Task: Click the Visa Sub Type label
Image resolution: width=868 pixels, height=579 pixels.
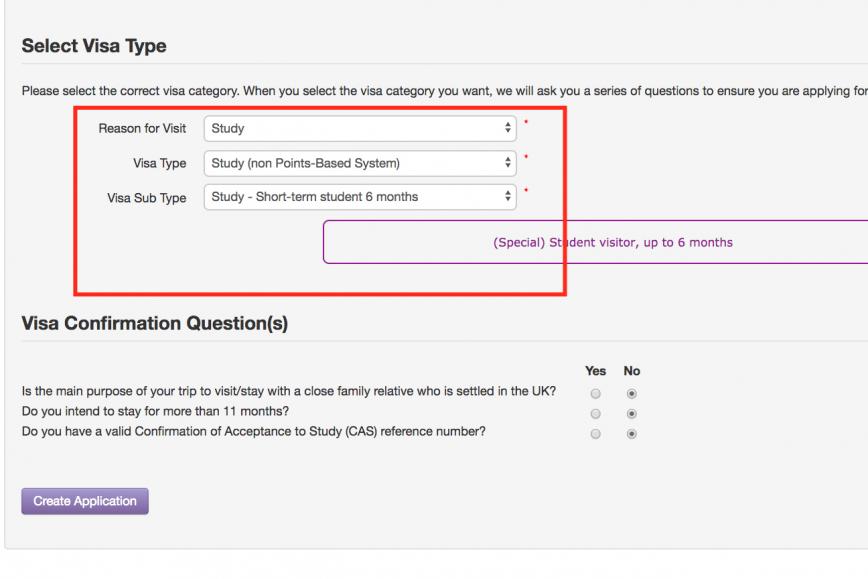Action: click(147, 198)
